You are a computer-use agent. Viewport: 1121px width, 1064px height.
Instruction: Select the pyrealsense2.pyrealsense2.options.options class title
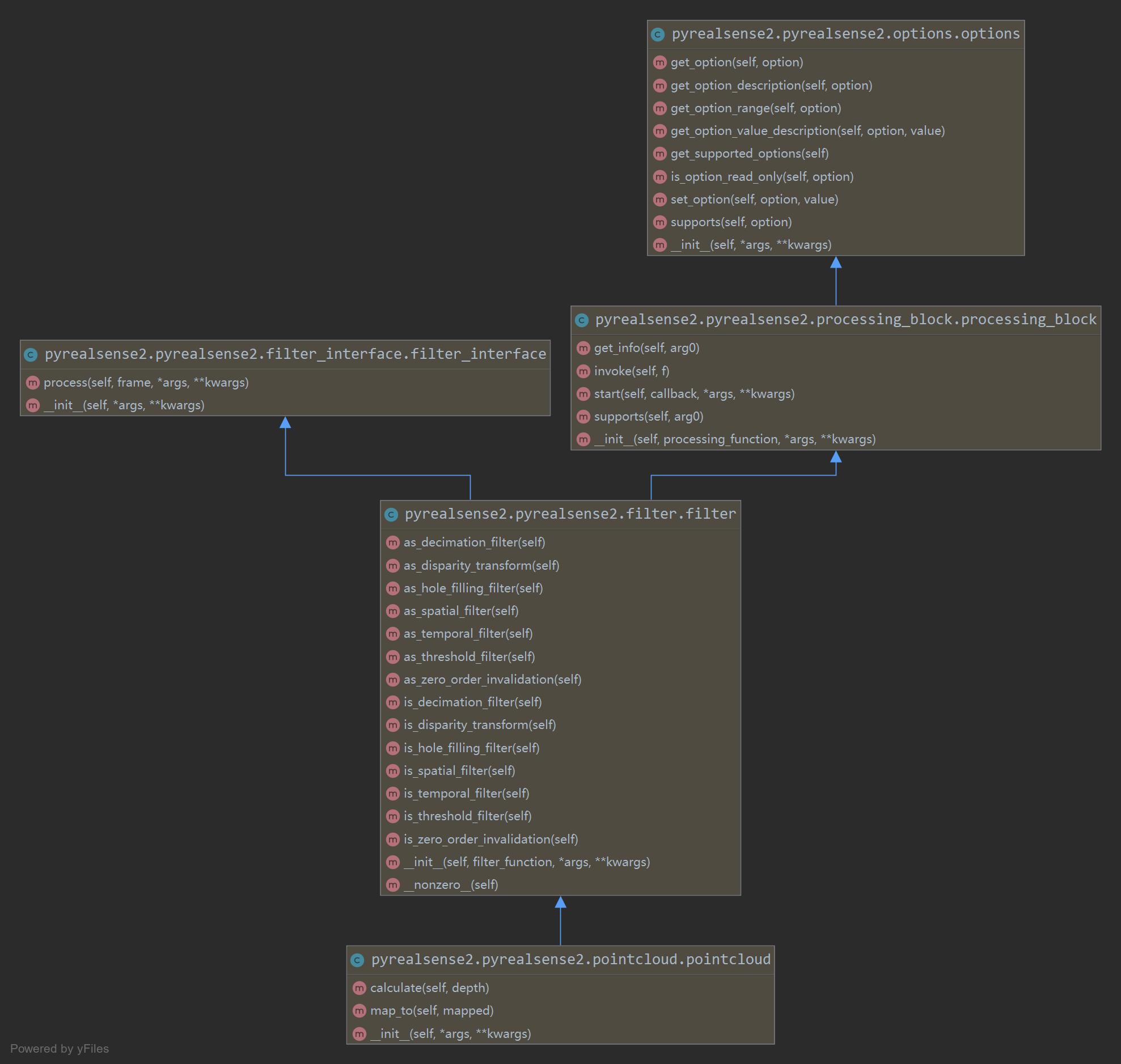(x=845, y=34)
